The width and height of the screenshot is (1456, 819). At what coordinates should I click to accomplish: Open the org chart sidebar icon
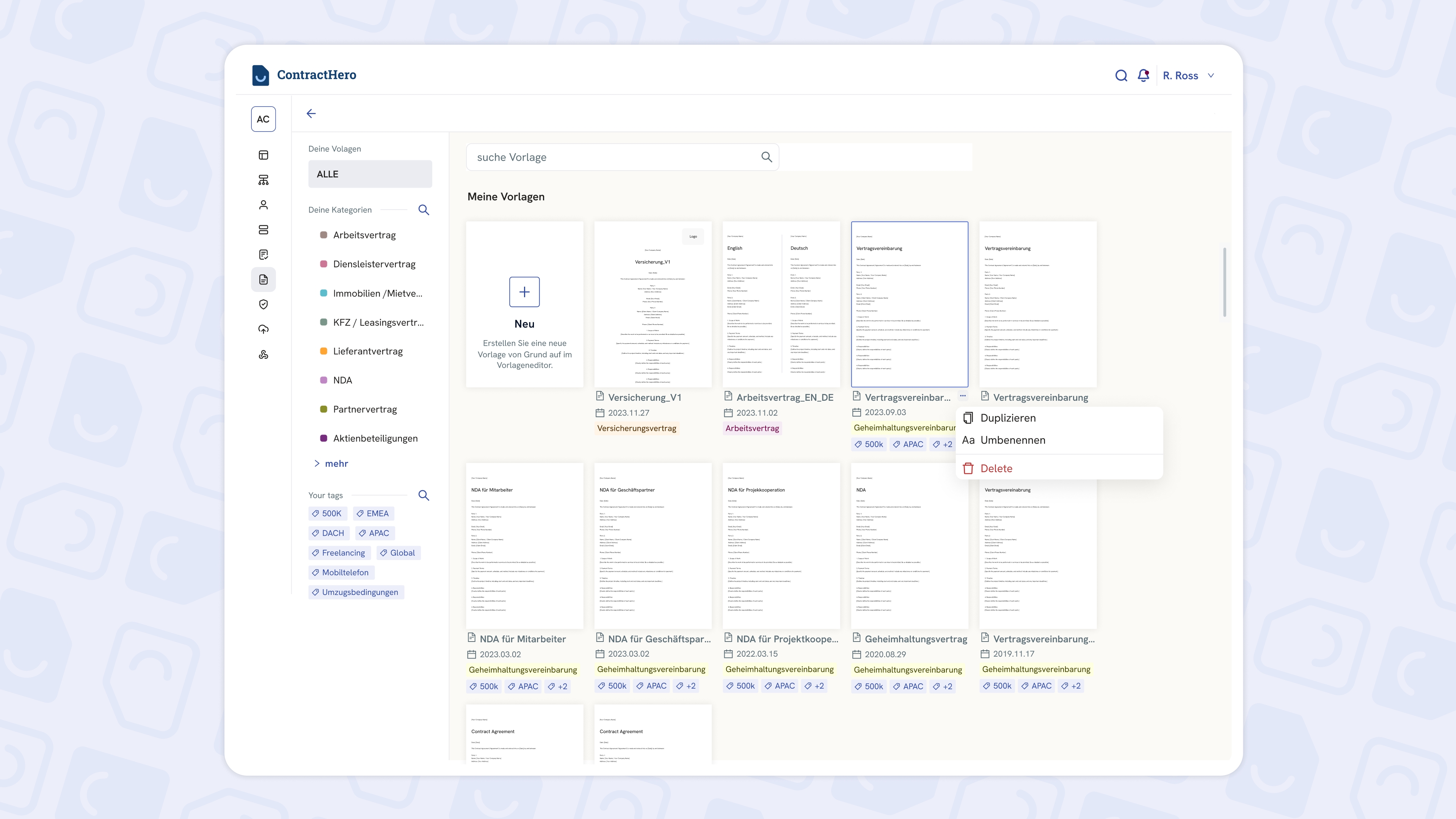(264, 180)
